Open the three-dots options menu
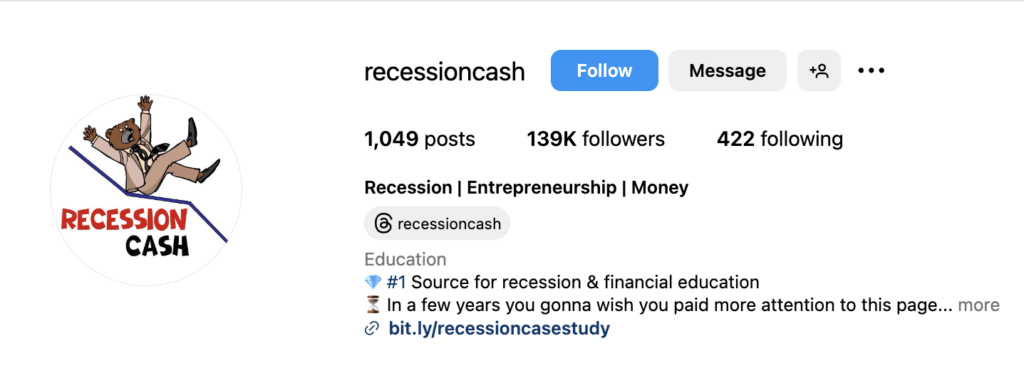The width and height of the screenshot is (1024, 373). 871,71
